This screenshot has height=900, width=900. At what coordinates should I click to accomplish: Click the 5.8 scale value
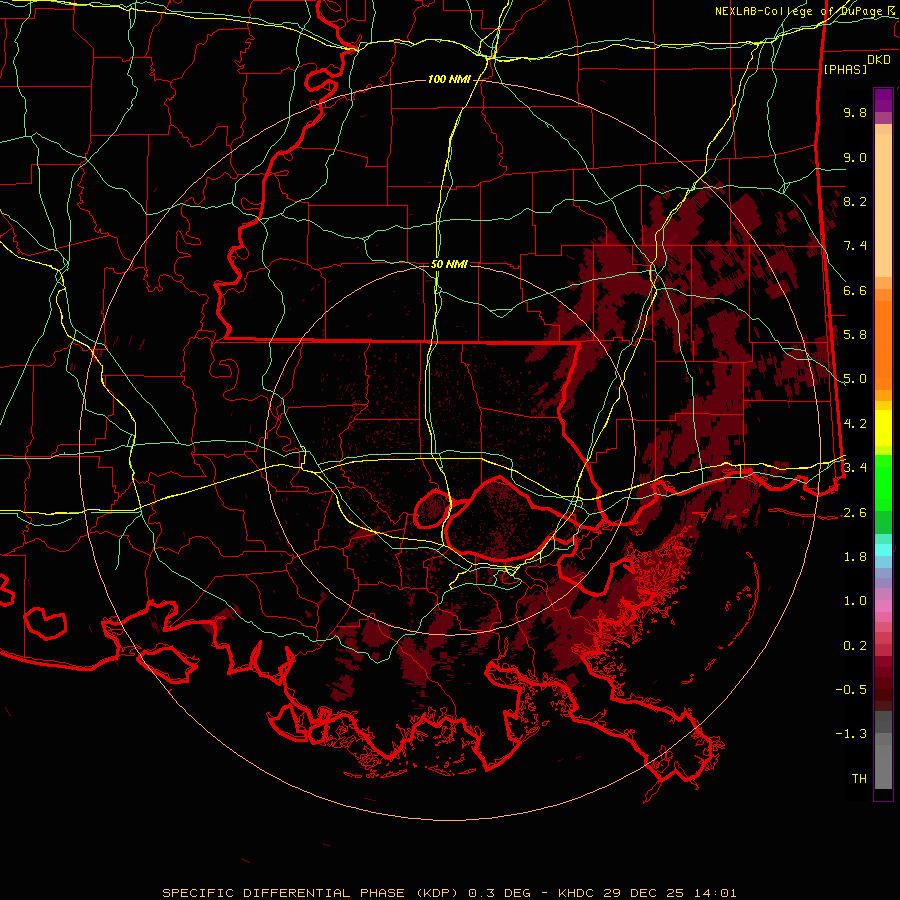[x=855, y=335]
